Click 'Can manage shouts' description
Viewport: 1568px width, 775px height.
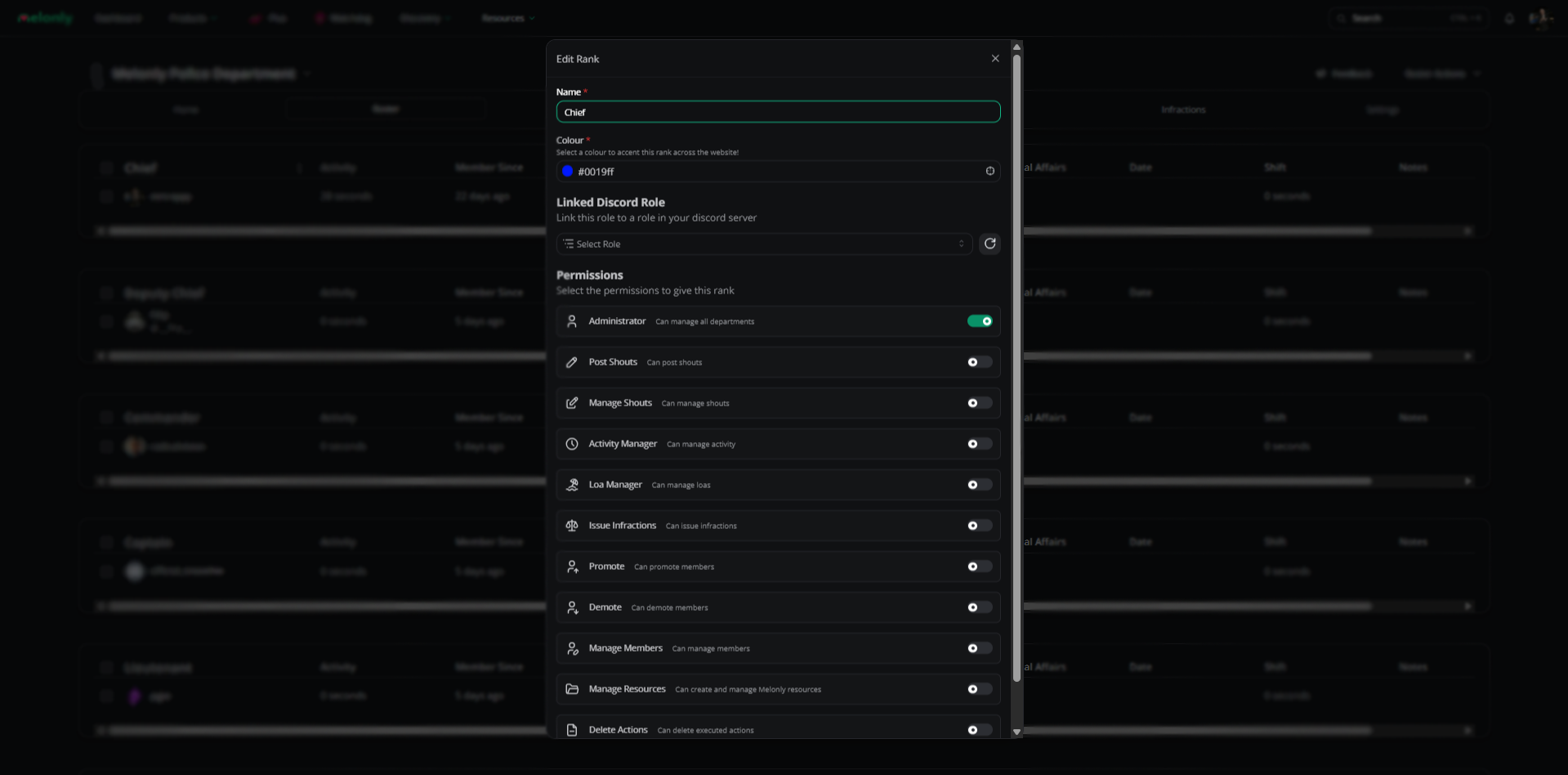695,403
